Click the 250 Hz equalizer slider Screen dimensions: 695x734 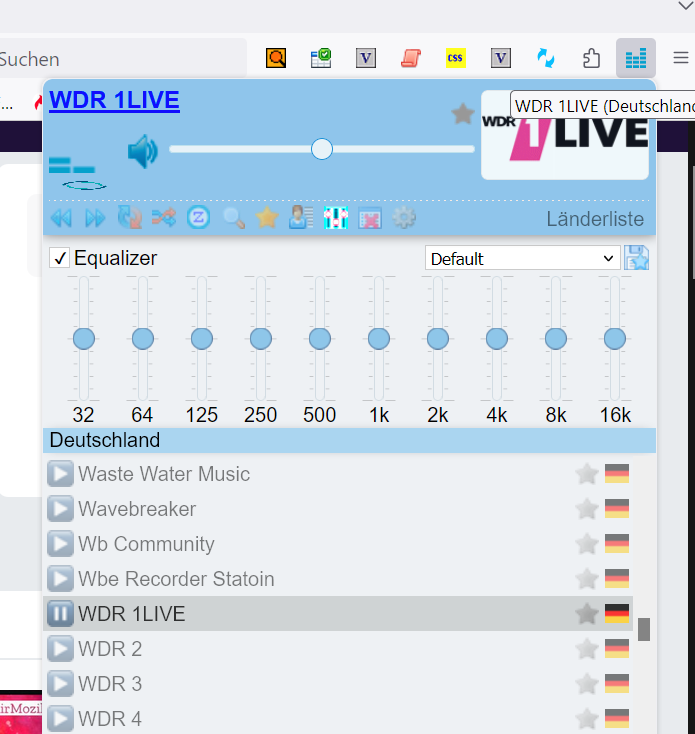click(261, 338)
